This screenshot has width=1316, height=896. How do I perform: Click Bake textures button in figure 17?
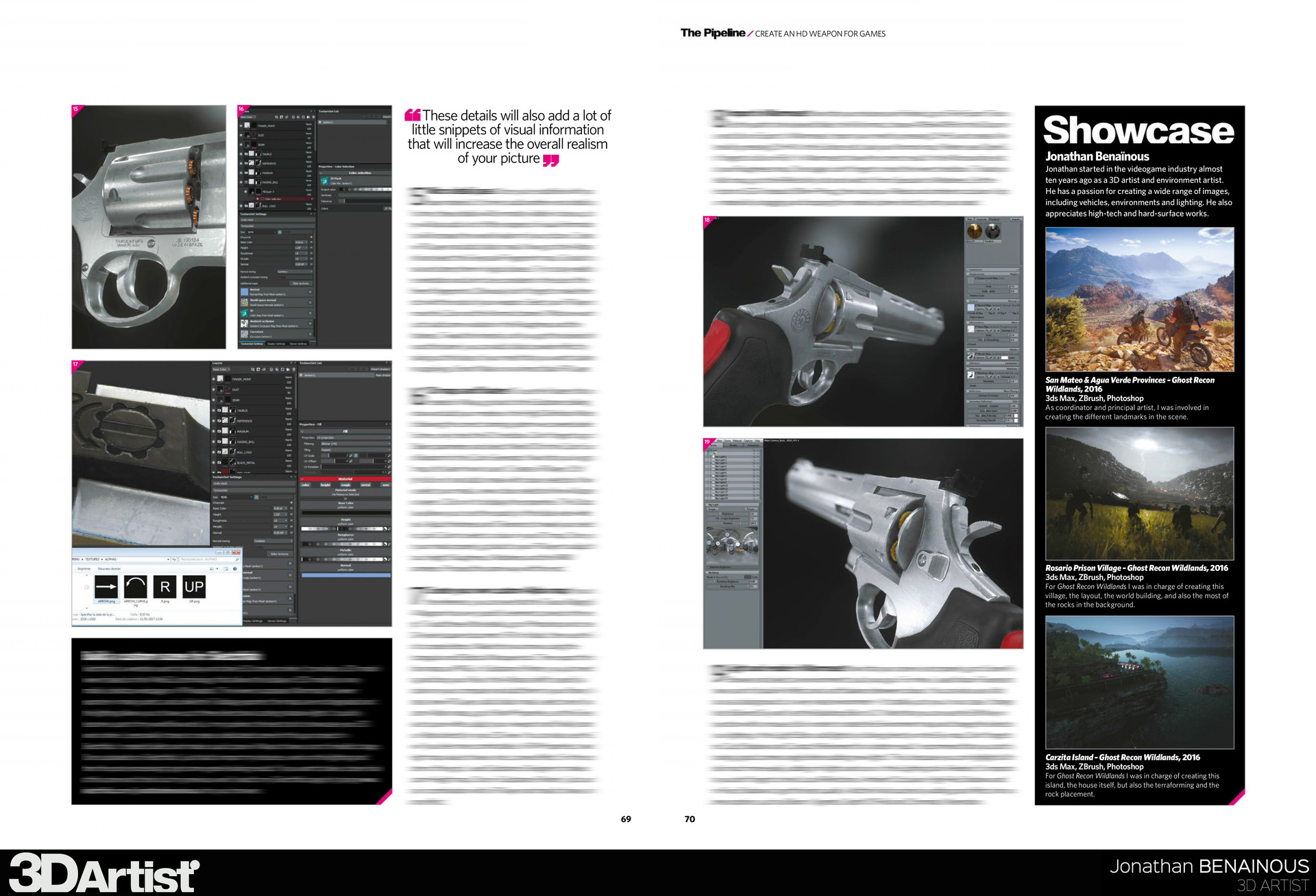click(280, 554)
